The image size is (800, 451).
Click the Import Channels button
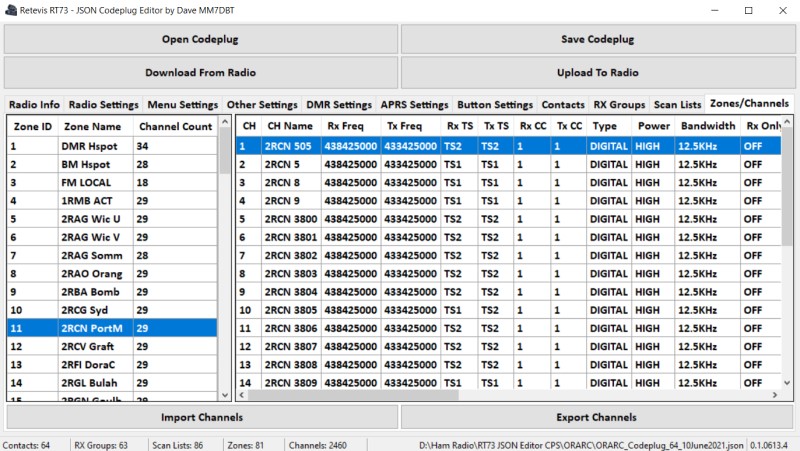click(202, 417)
